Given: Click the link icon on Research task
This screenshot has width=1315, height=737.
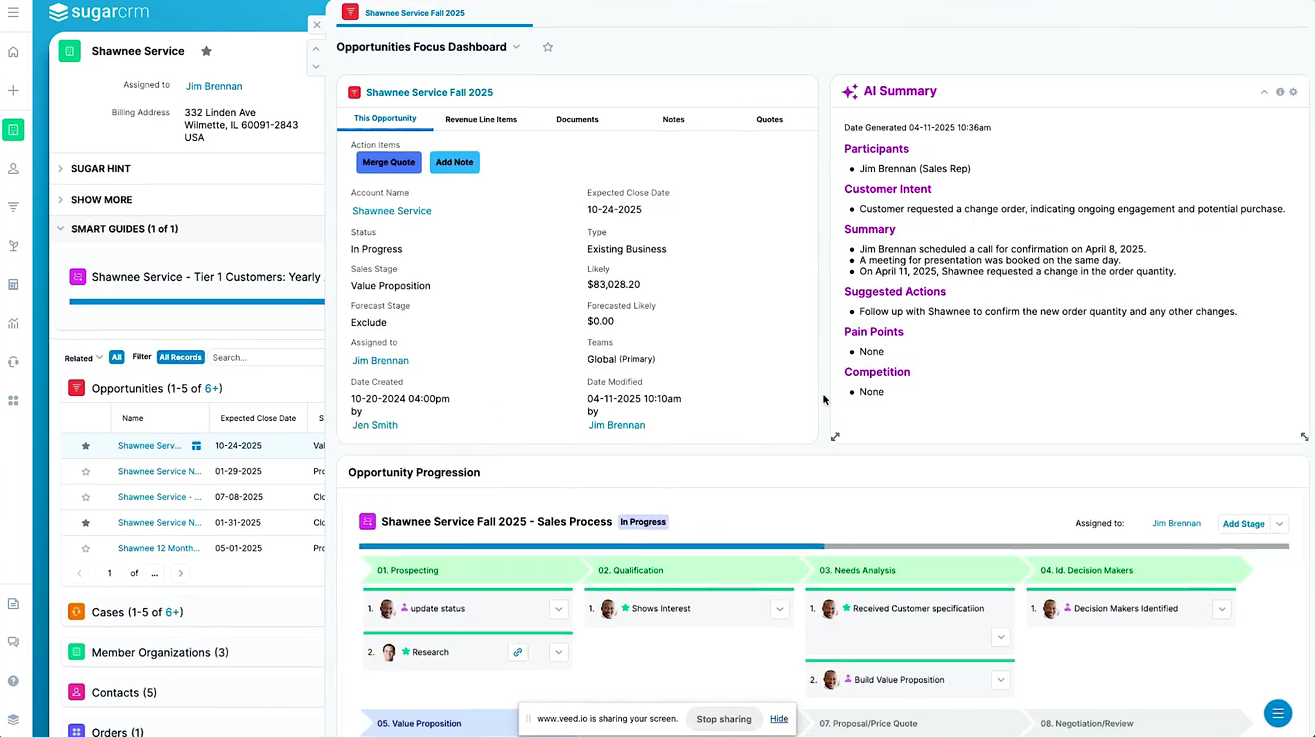Looking at the screenshot, I should 518,652.
